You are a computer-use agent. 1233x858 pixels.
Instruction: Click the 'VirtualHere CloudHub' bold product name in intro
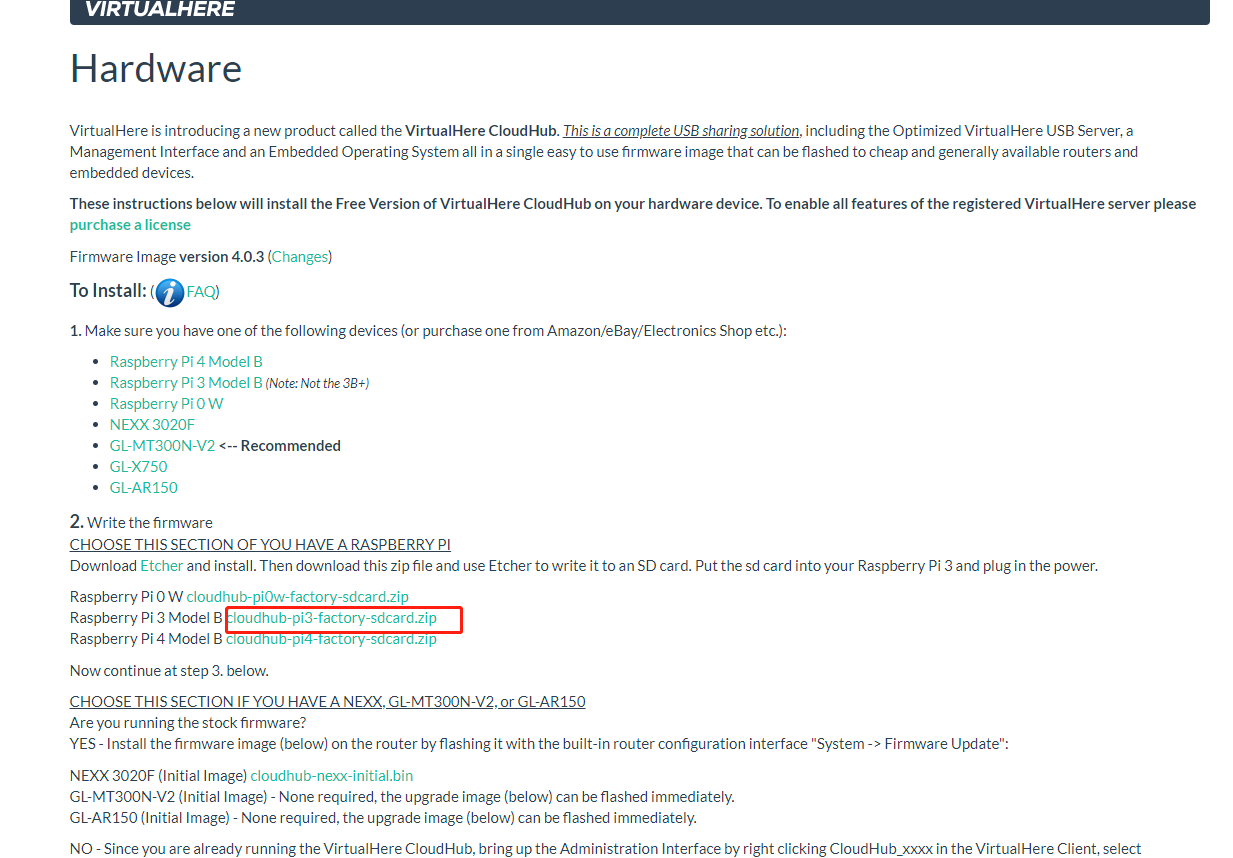pyautogui.click(x=481, y=131)
